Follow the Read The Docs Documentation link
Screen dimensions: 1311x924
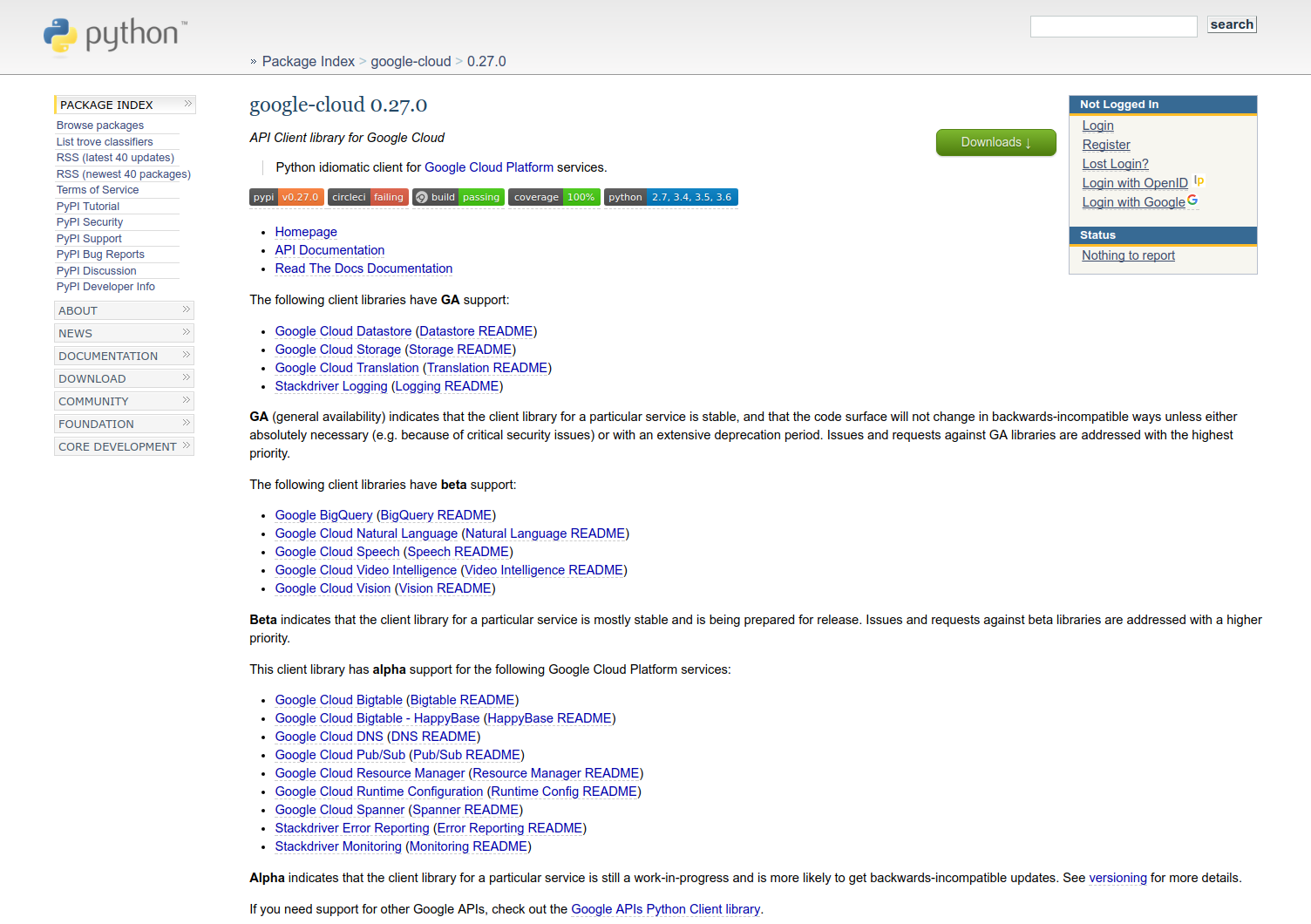[x=363, y=268]
